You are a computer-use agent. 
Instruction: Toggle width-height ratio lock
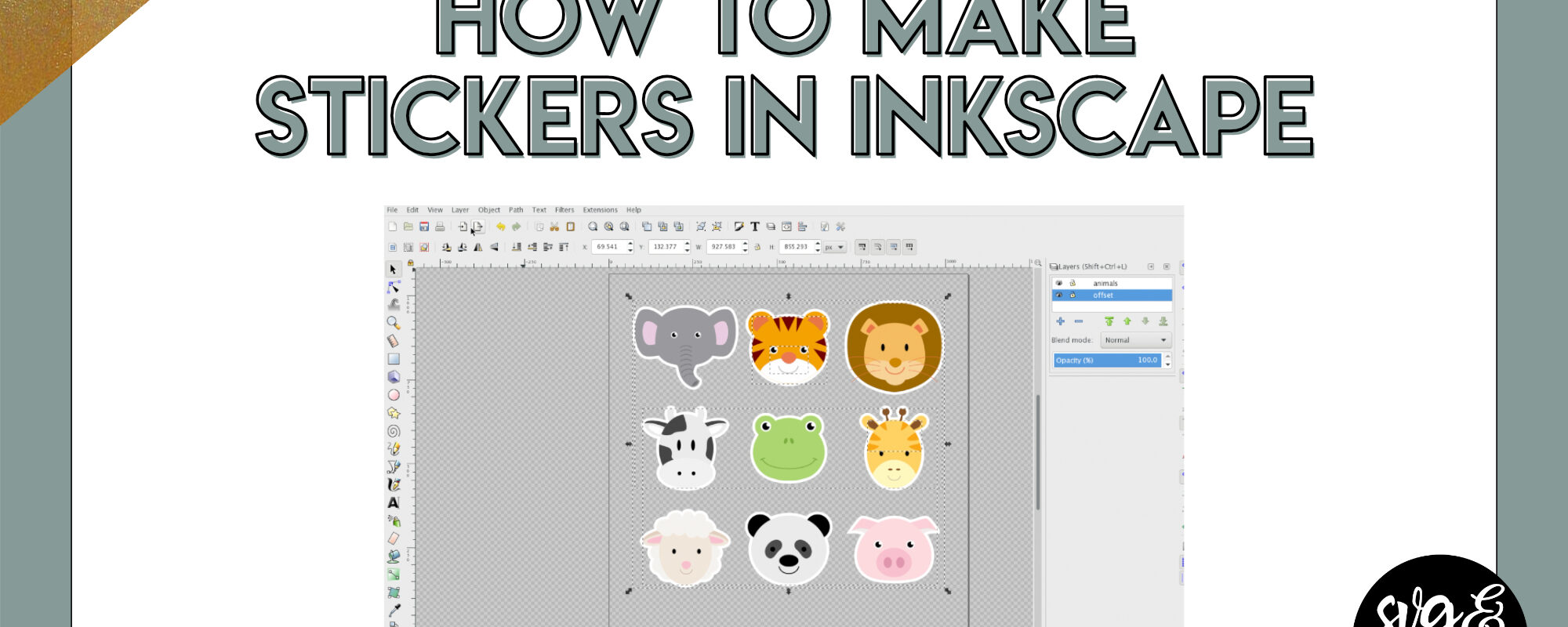tap(757, 247)
